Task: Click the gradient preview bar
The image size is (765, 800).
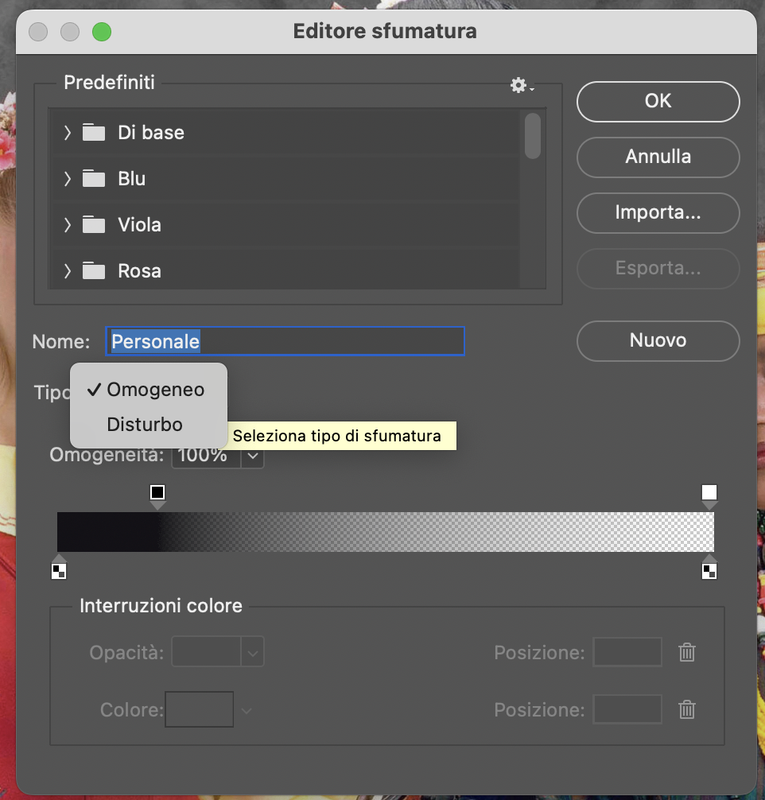Action: click(x=385, y=532)
